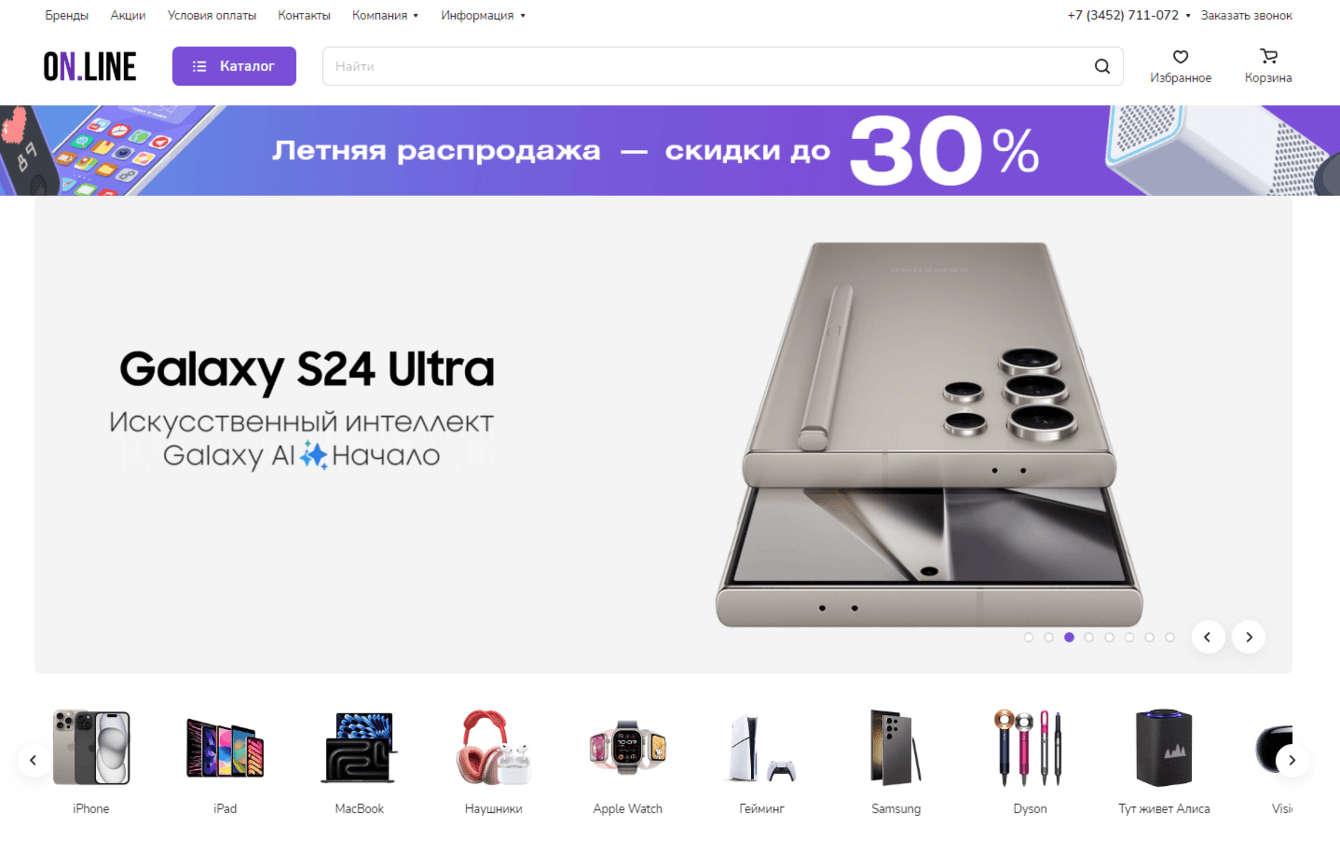Advance banner slider with next arrow
This screenshot has height=841, width=1340.
point(1249,637)
